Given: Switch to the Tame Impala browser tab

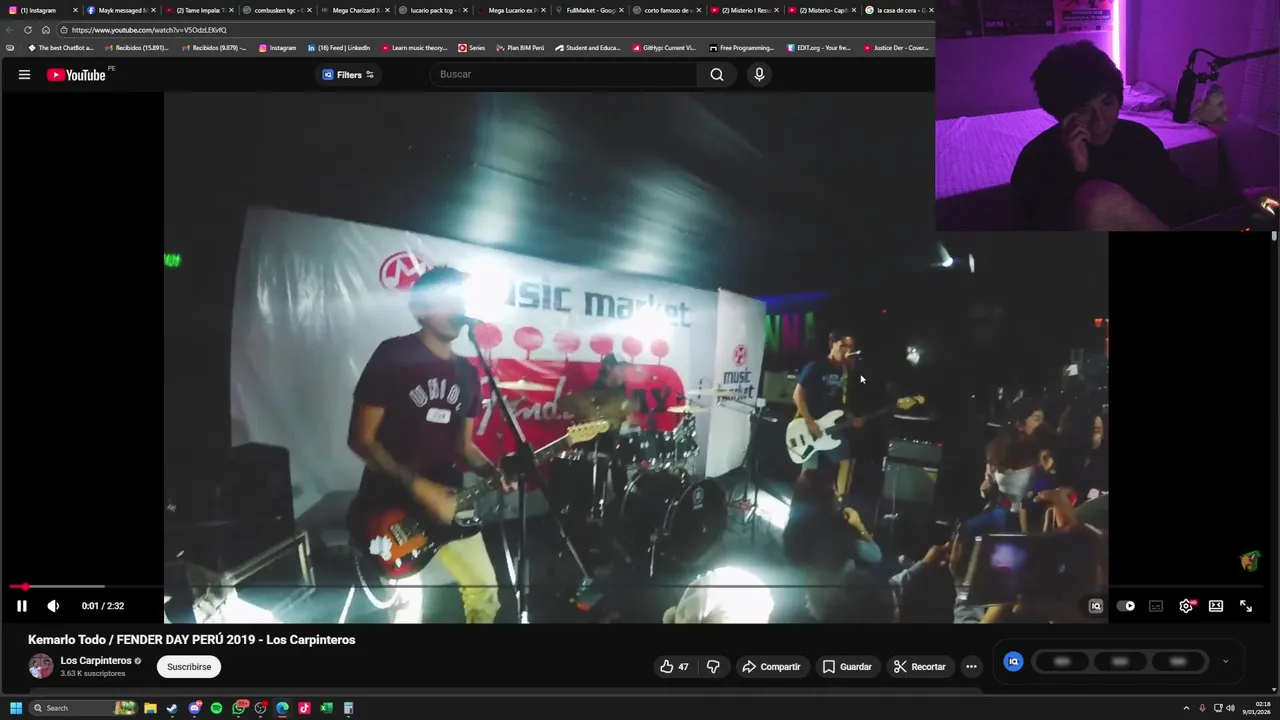Looking at the screenshot, I should click(x=199, y=10).
